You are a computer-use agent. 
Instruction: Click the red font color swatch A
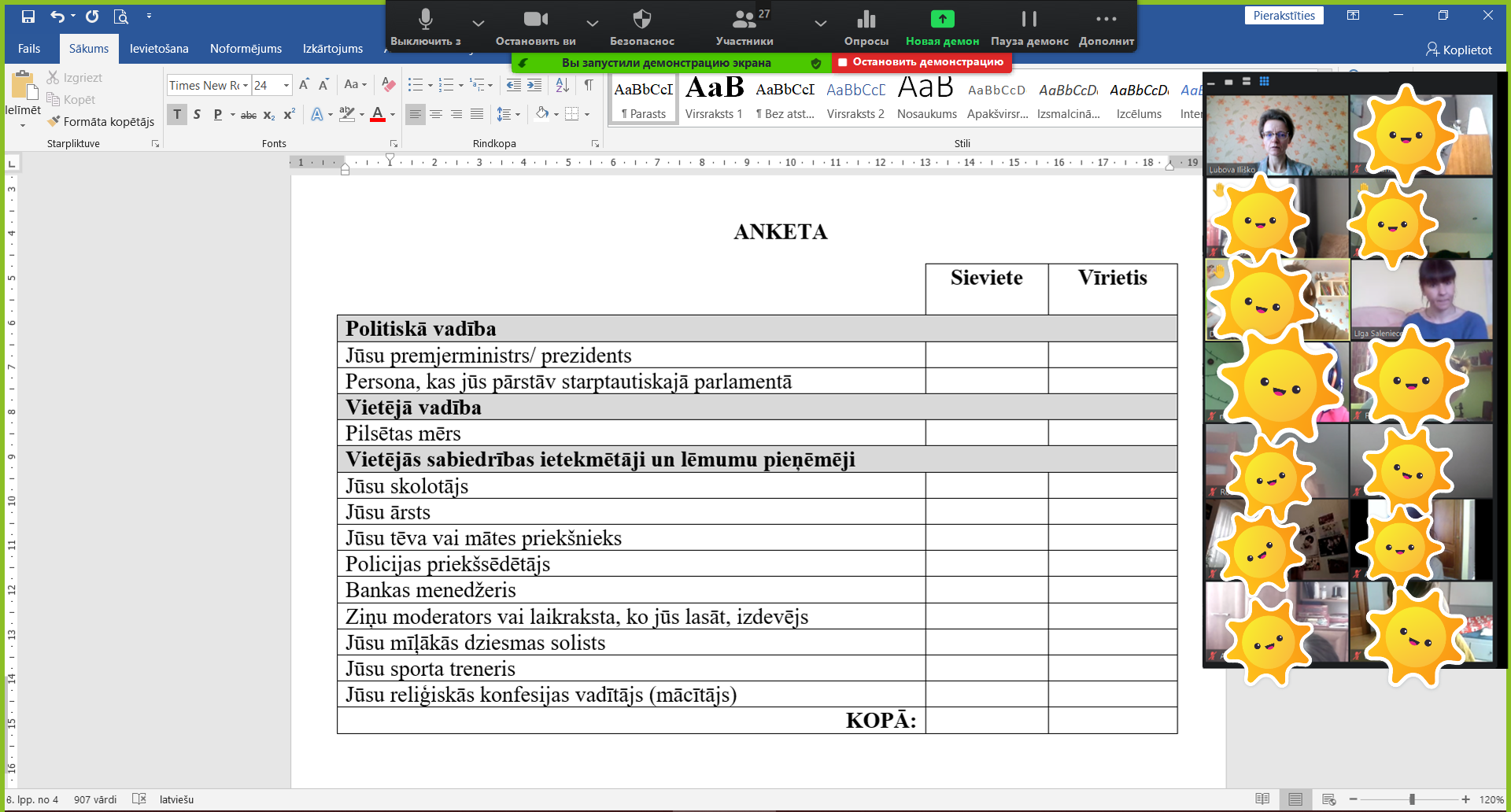(x=378, y=114)
